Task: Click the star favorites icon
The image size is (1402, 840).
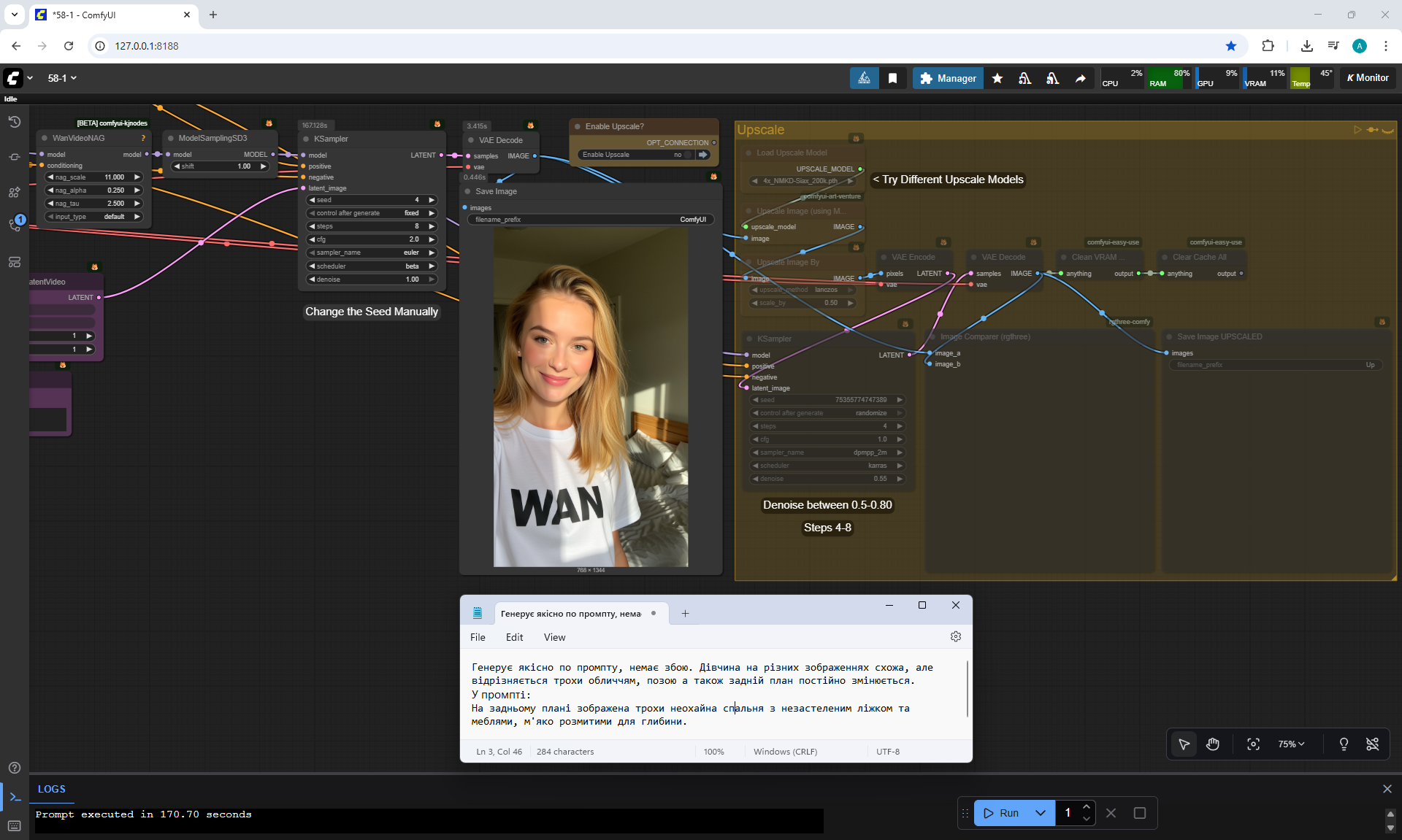Action: (997, 78)
